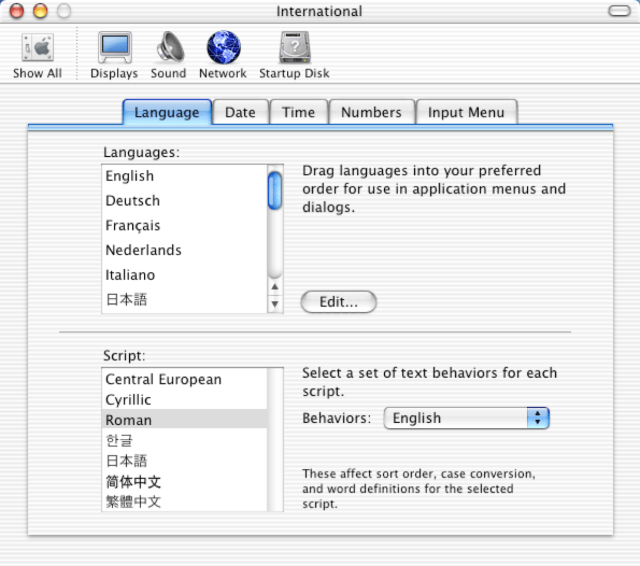
Task: Click the Languages list scroll down arrow
Action: tap(275, 304)
